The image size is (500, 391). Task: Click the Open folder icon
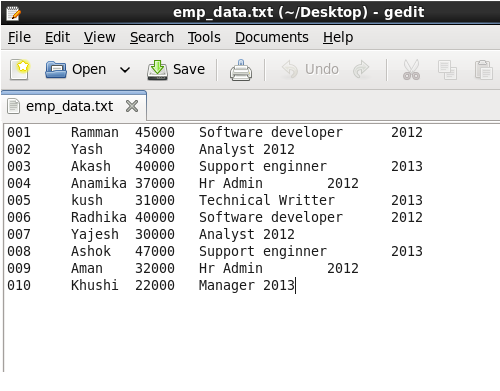click(56, 70)
